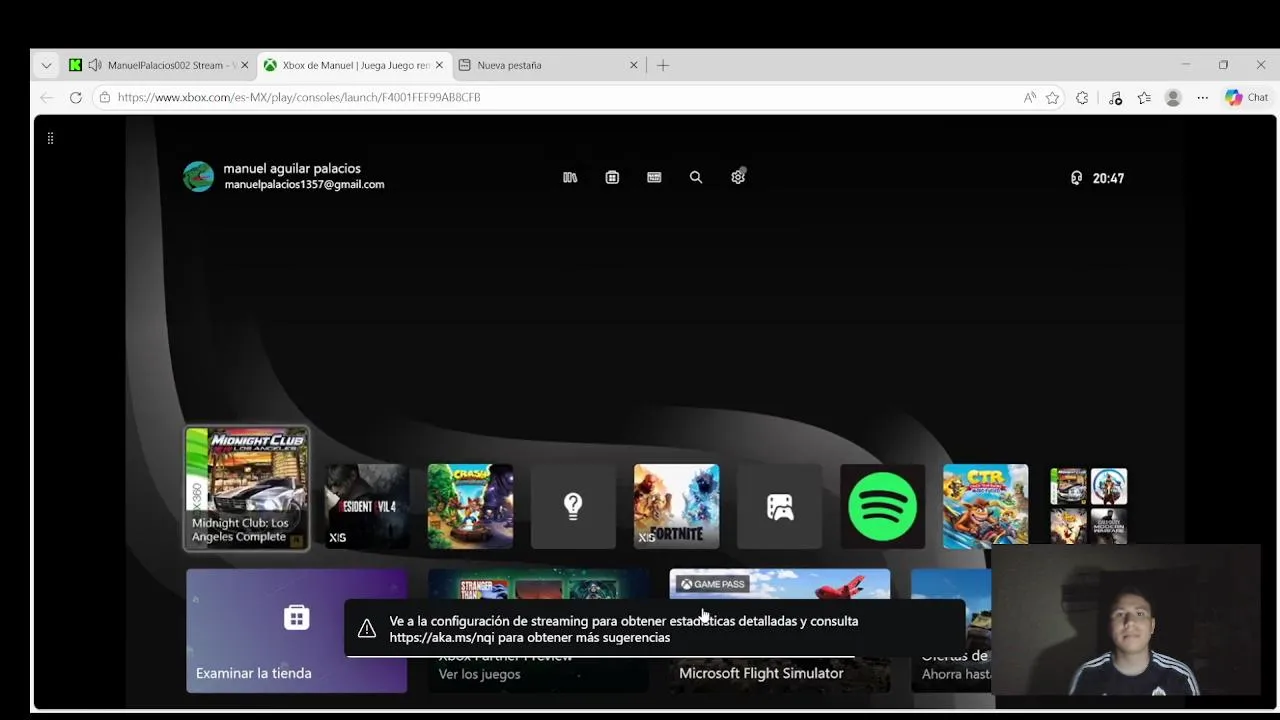Open Examinar la tienda card
Viewport: 1280px width, 720px height.
(296, 631)
